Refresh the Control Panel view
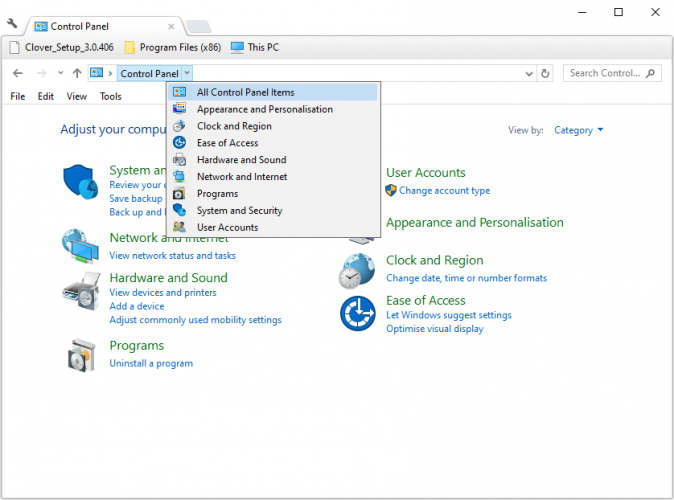The width and height of the screenshot is (674, 500). tap(545, 74)
